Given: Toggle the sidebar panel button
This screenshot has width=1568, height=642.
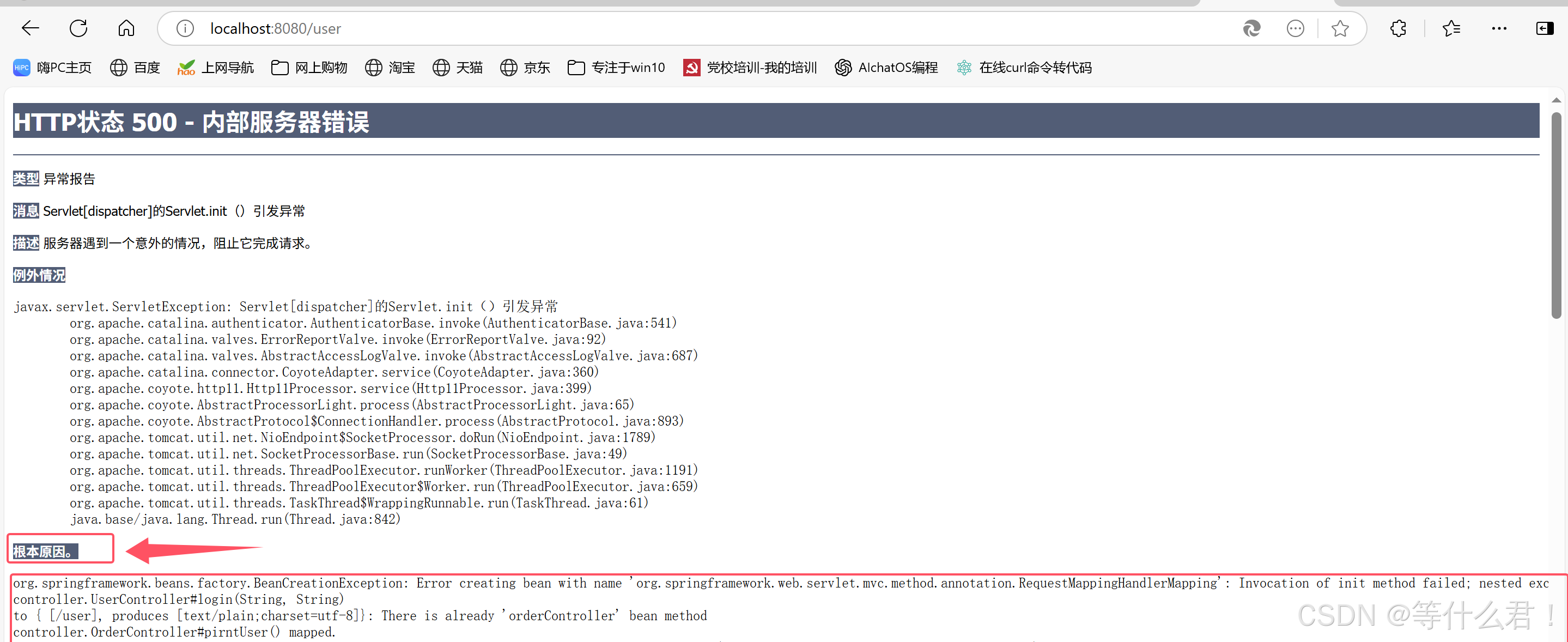Looking at the screenshot, I should [1544, 29].
